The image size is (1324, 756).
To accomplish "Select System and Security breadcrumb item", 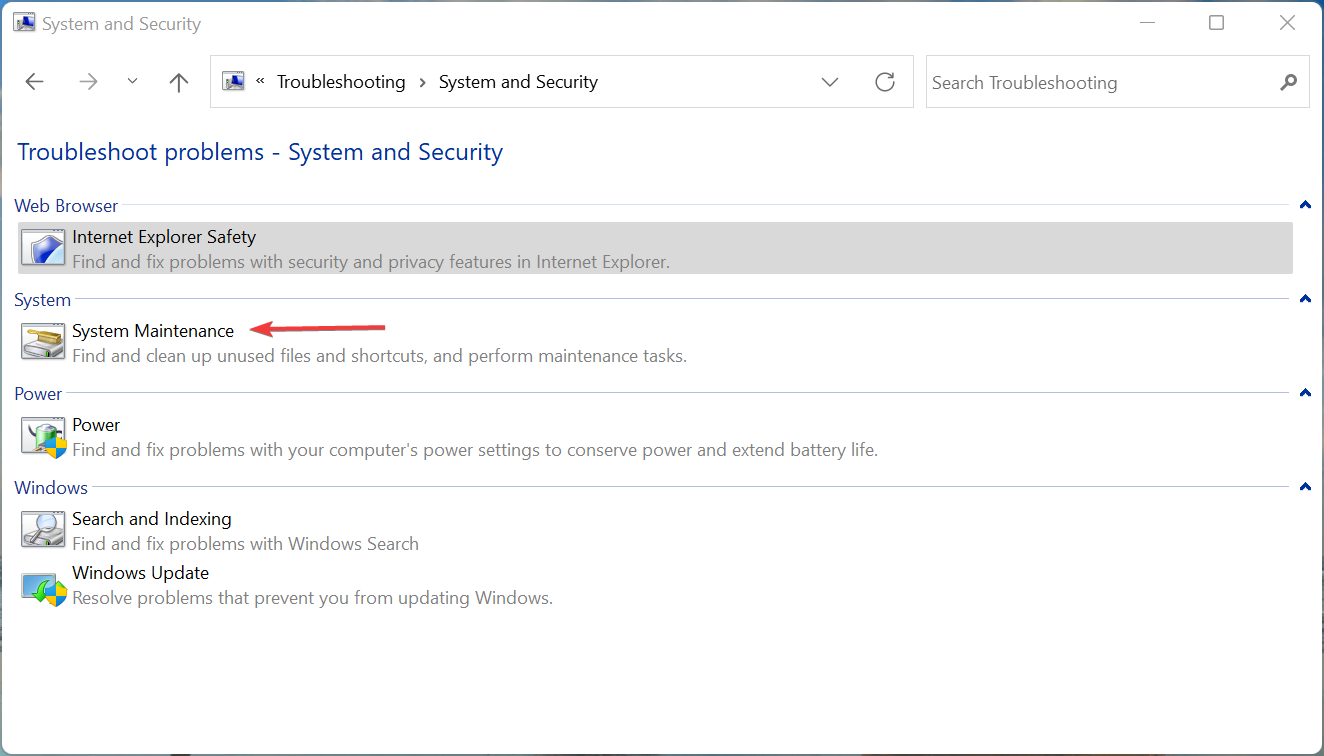I will pos(518,82).
